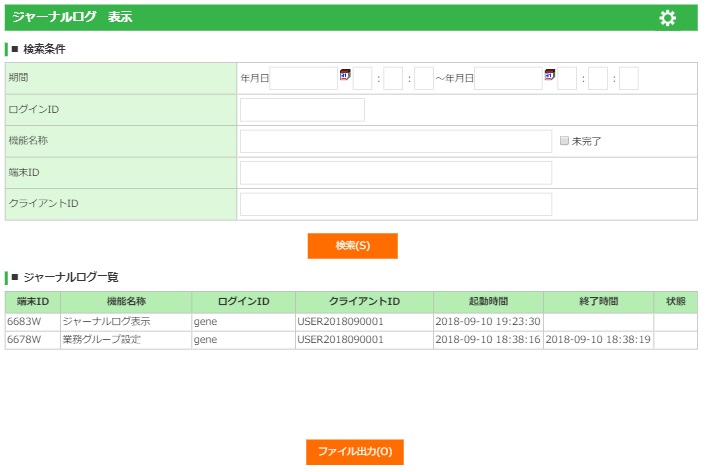Click the 検索(S) search button
Image resolution: width=706 pixels, height=472 pixels.
click(352, 246)
